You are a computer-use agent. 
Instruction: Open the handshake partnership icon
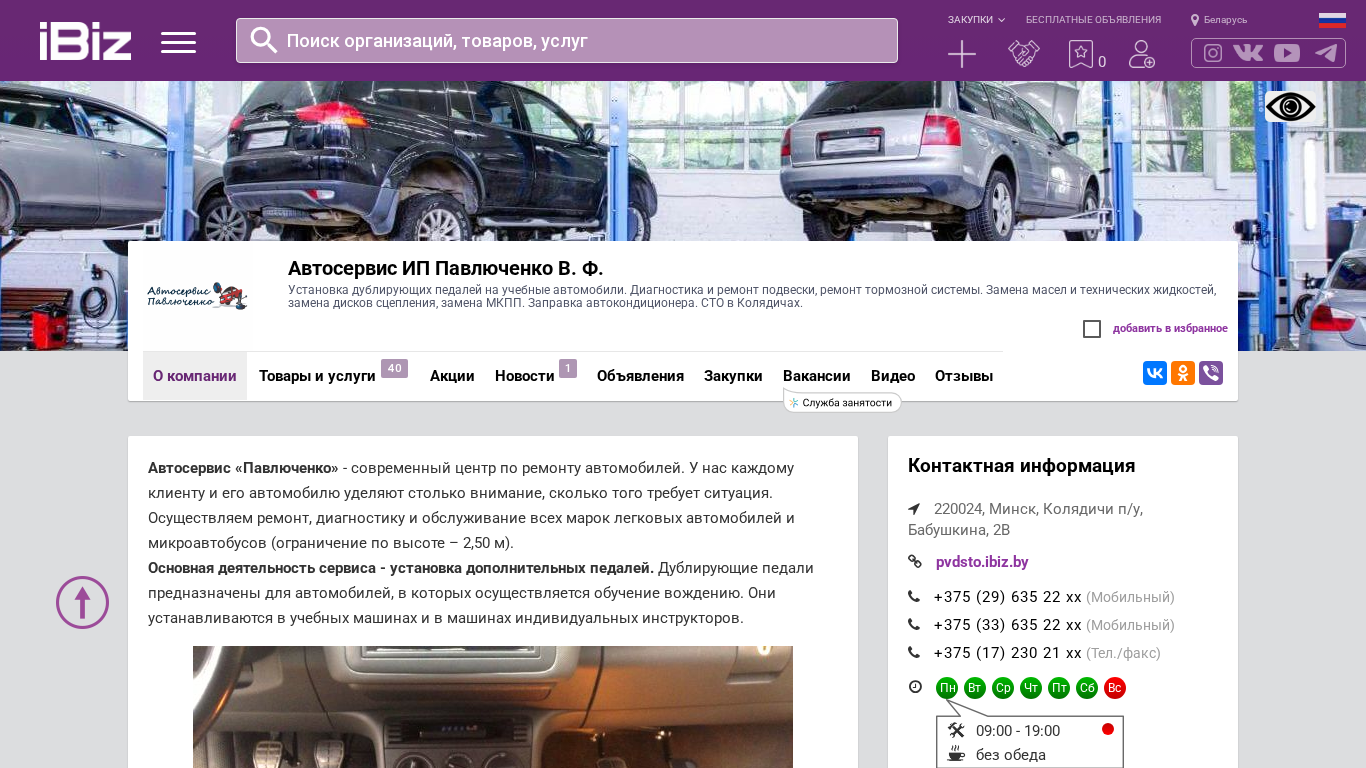1024,54
